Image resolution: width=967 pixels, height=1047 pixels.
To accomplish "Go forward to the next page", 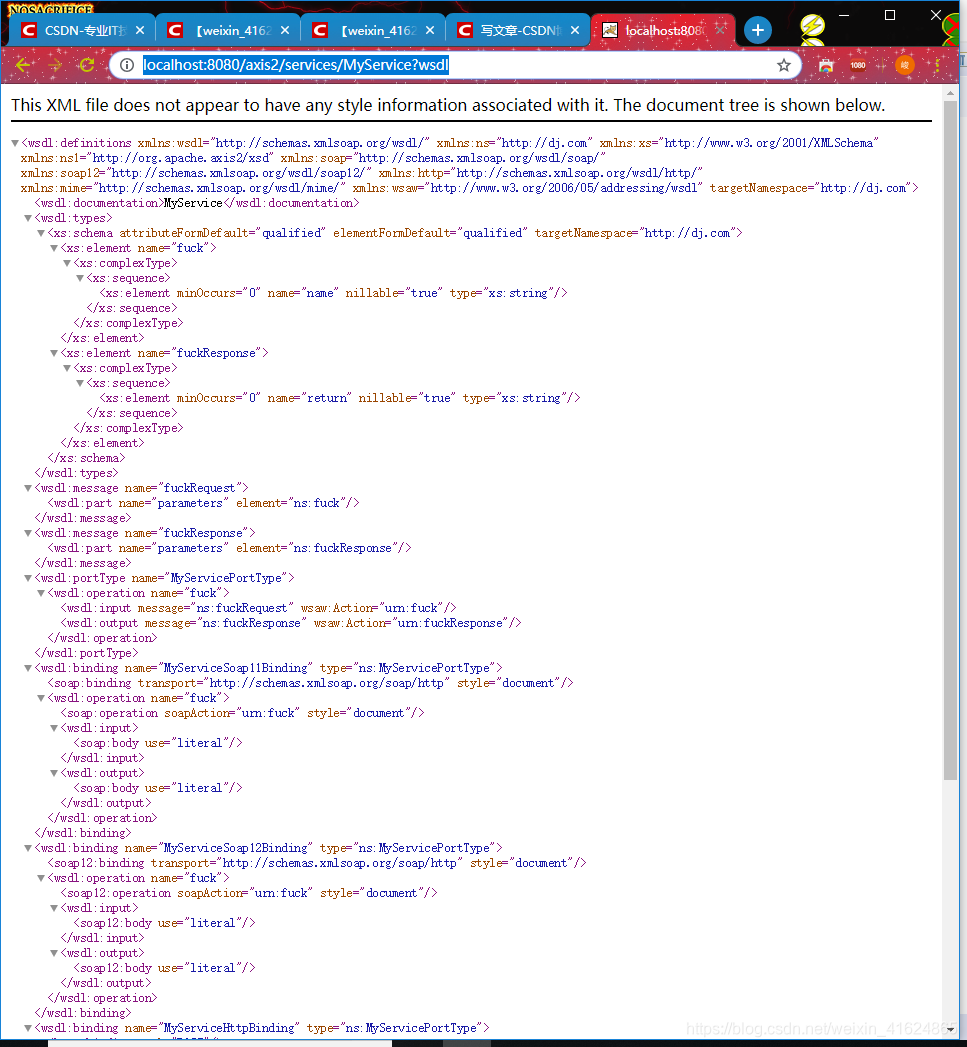I will click(x=55, y=65).
